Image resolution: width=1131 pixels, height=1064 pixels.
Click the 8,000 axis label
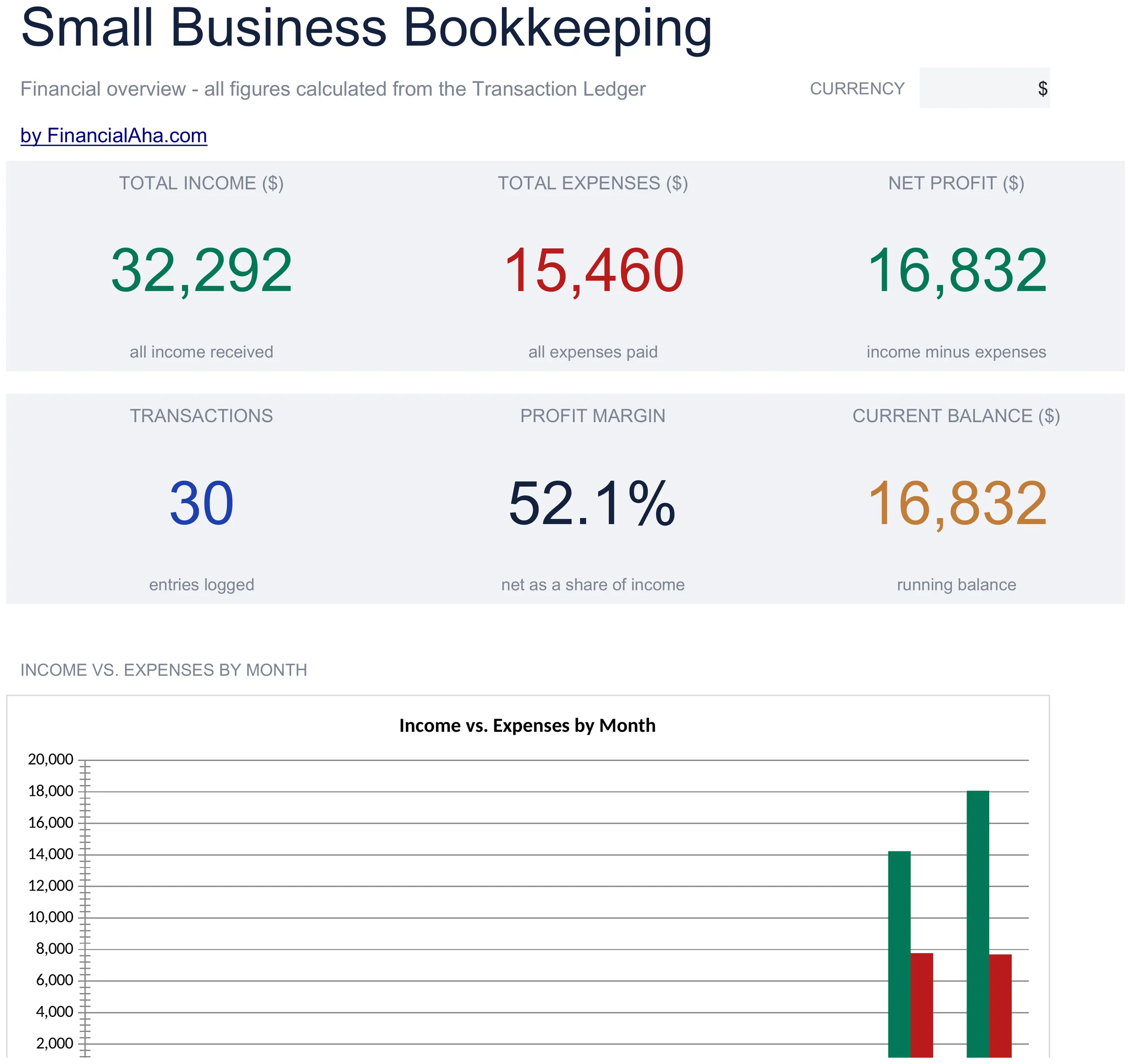55,949
